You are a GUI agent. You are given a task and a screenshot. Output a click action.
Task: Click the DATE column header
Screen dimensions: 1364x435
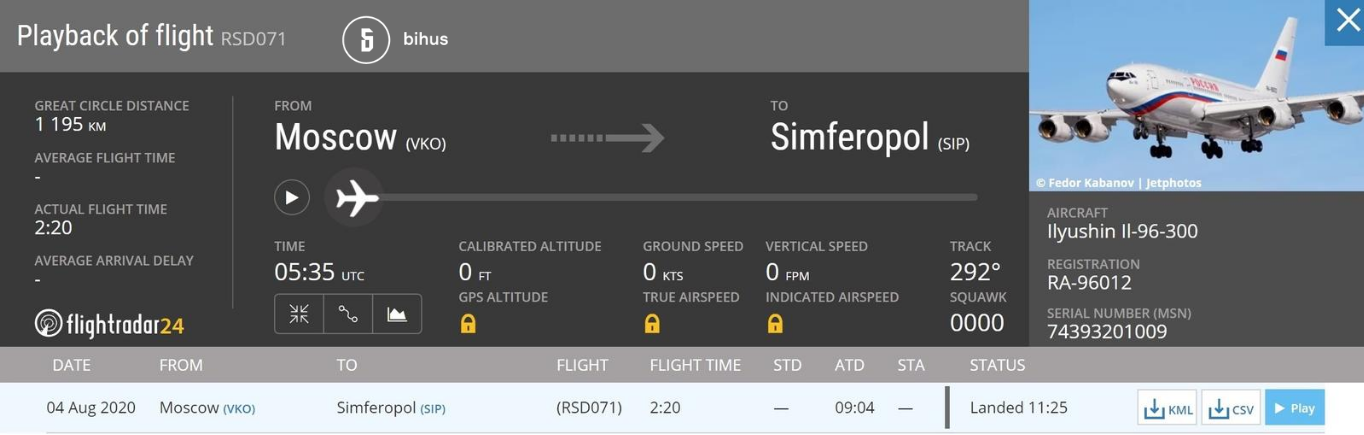[x=71, y=365]
